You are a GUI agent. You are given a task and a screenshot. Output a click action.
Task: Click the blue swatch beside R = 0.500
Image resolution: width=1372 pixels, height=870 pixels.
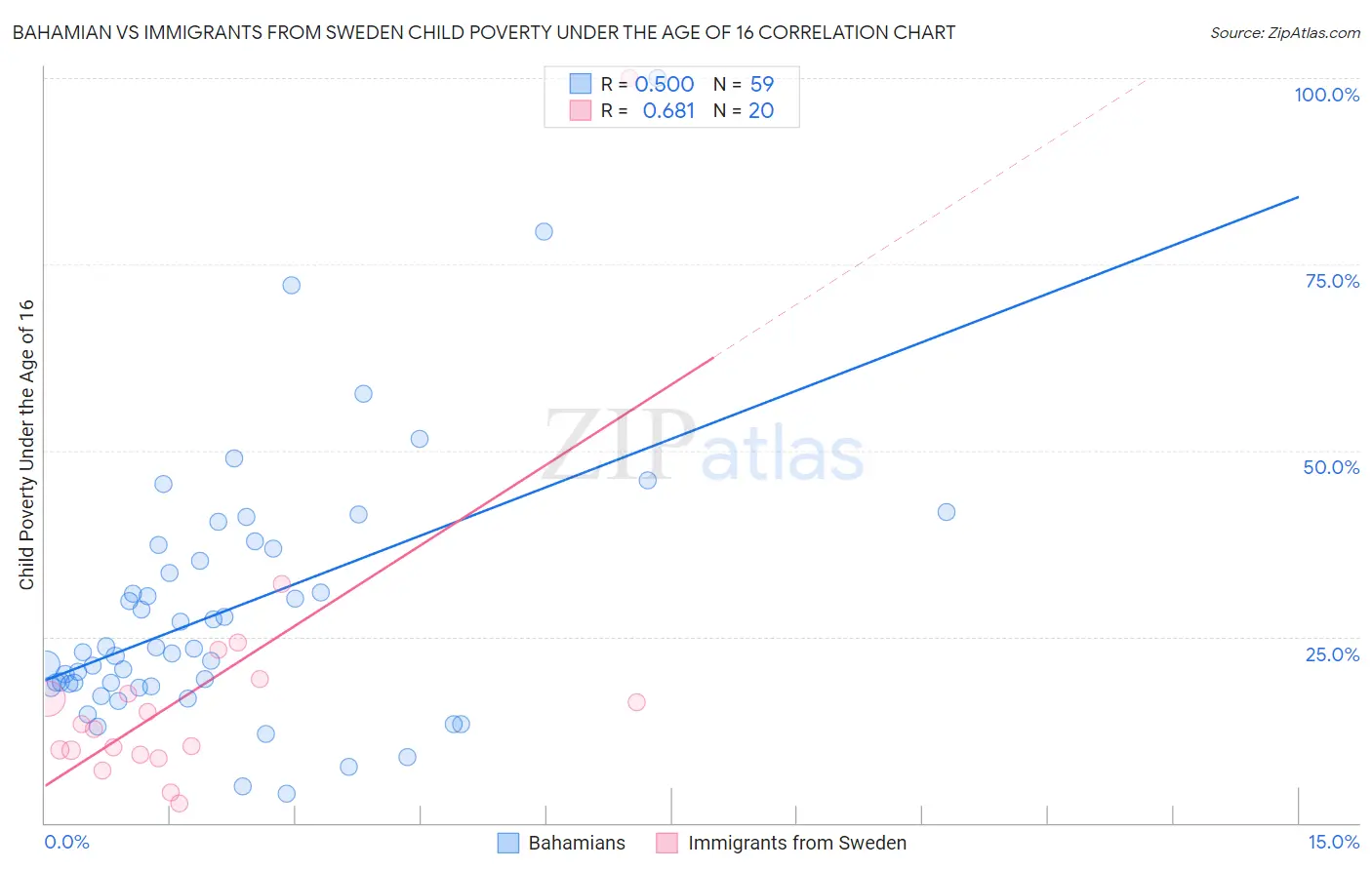click(581, 84)
